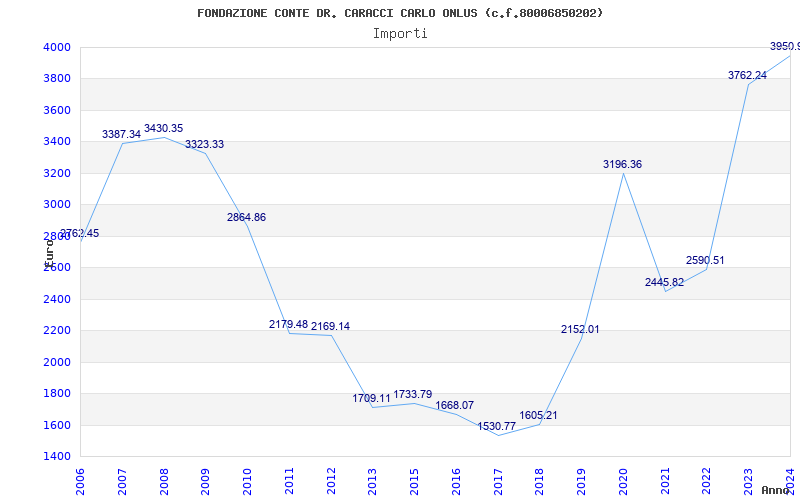The height and width of the screenshot is (500, 800).
Task: Click the x-axis year 2008
Action: tap(164, 482)
